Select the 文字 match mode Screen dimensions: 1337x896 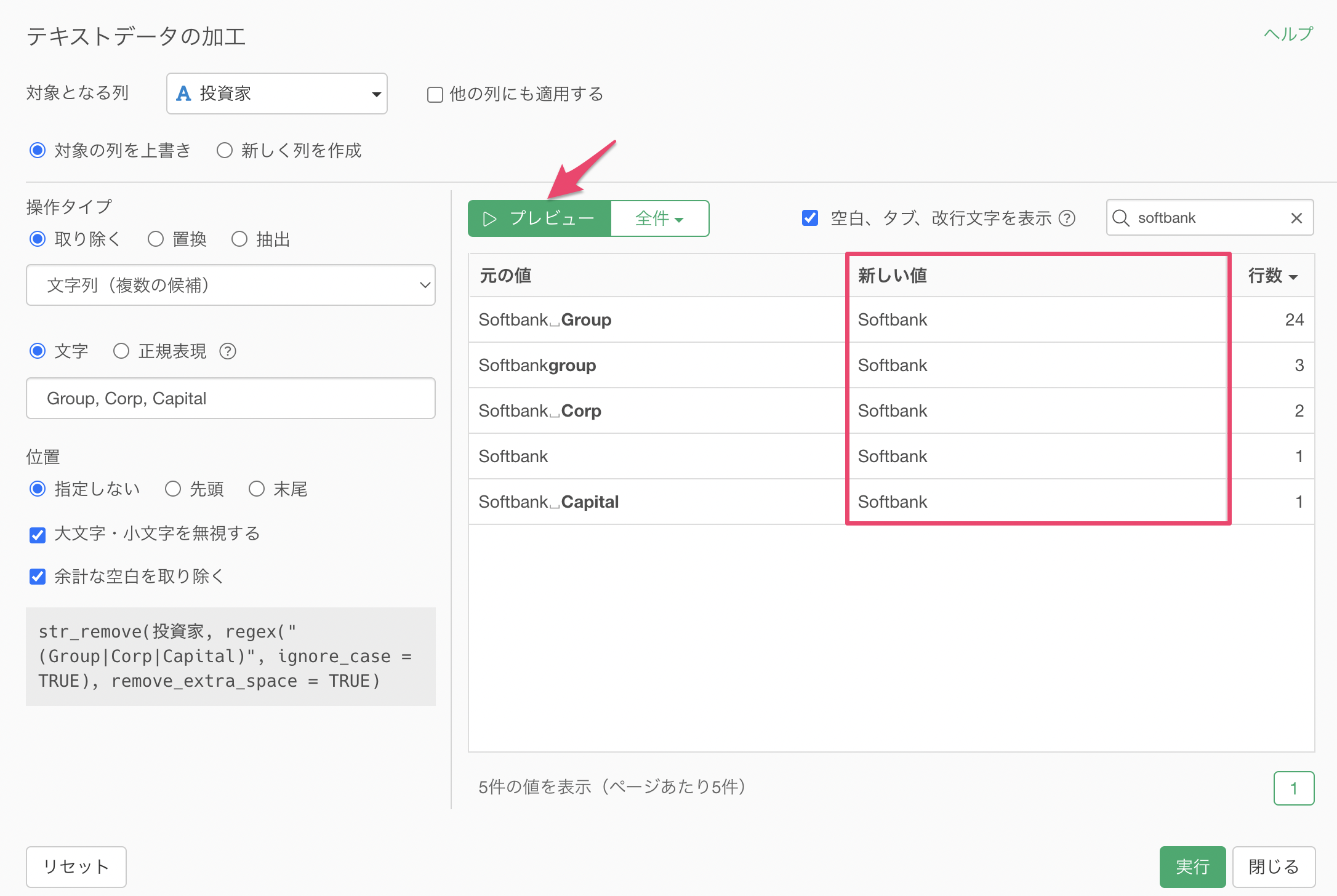click(x=38, y=351)
